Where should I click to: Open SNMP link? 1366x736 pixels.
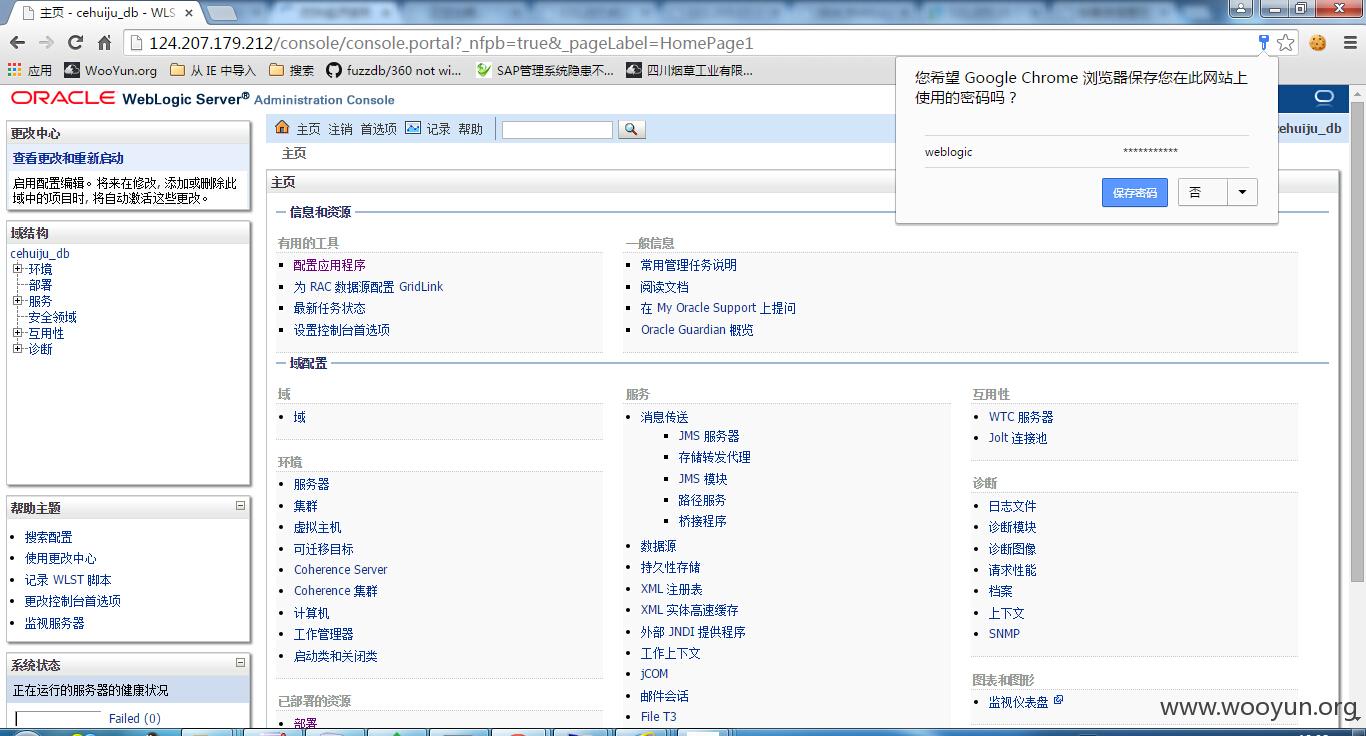coord(1004,634)
